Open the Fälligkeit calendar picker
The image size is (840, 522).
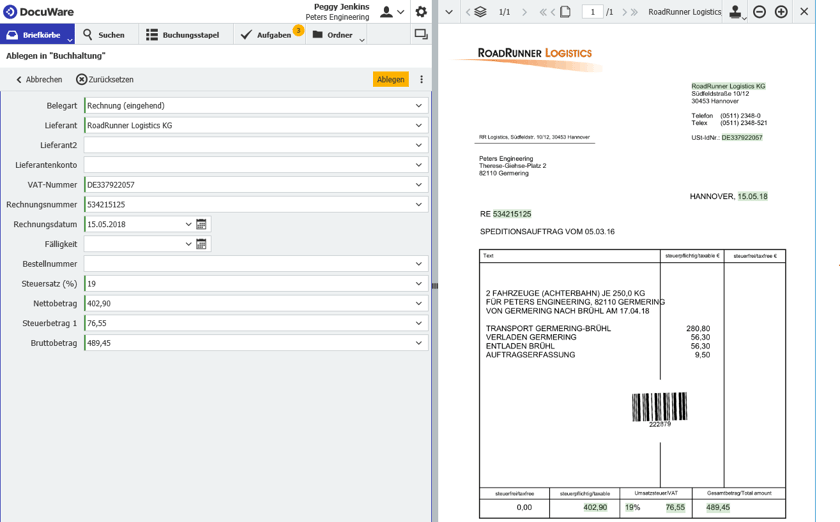201,244
